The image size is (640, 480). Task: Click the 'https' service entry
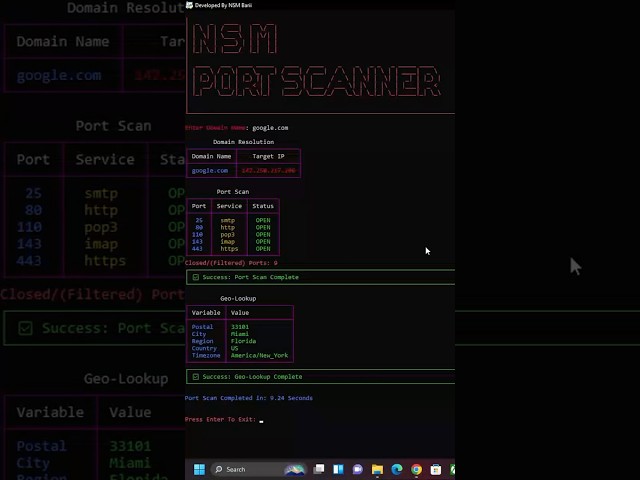coord(229,249)
